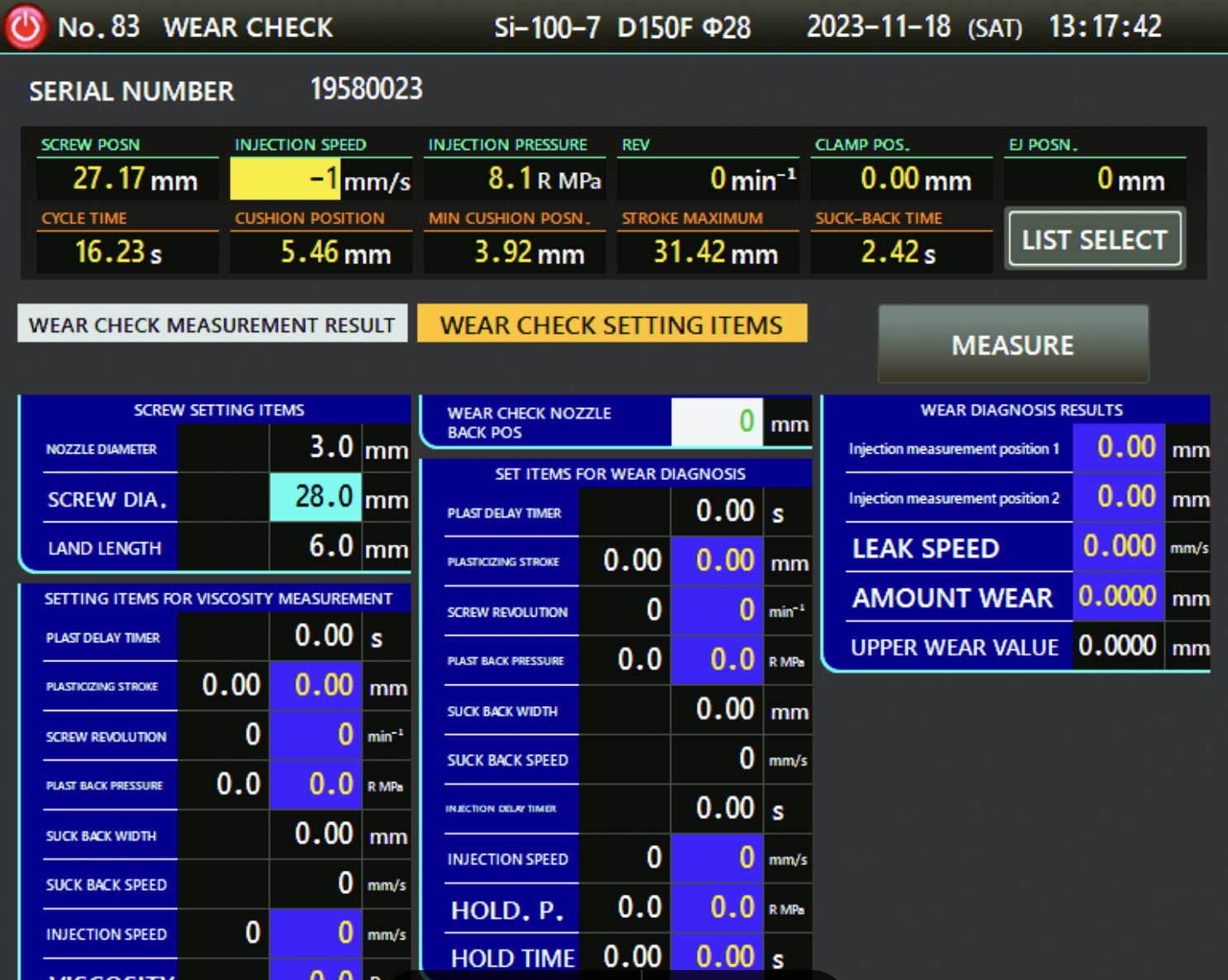Select the Upper Wear Value field
The height and width of the screenshot is (980, 1228).
1118,646
